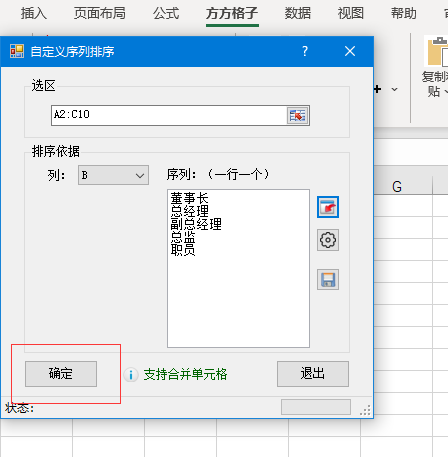Save the sequence with the floppy disk icon
Image resolution: width=448 pixels, height=457 pixels.
pos(328,279)
